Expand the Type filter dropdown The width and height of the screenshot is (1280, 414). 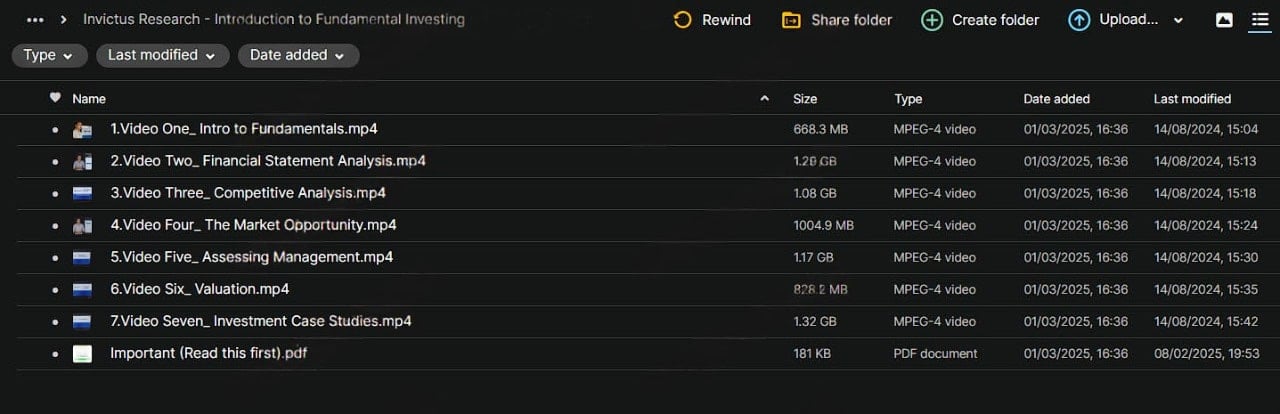[x=49, y=56]
